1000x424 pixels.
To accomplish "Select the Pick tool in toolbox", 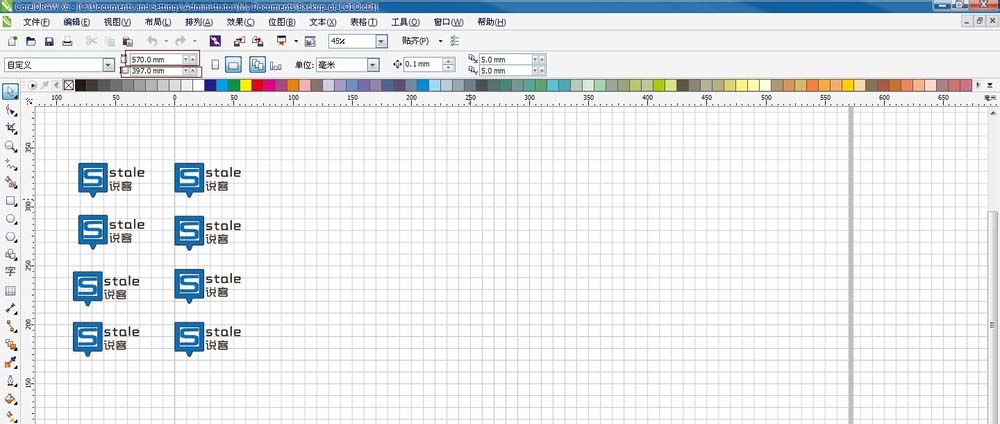I will (x=11, y=92).
